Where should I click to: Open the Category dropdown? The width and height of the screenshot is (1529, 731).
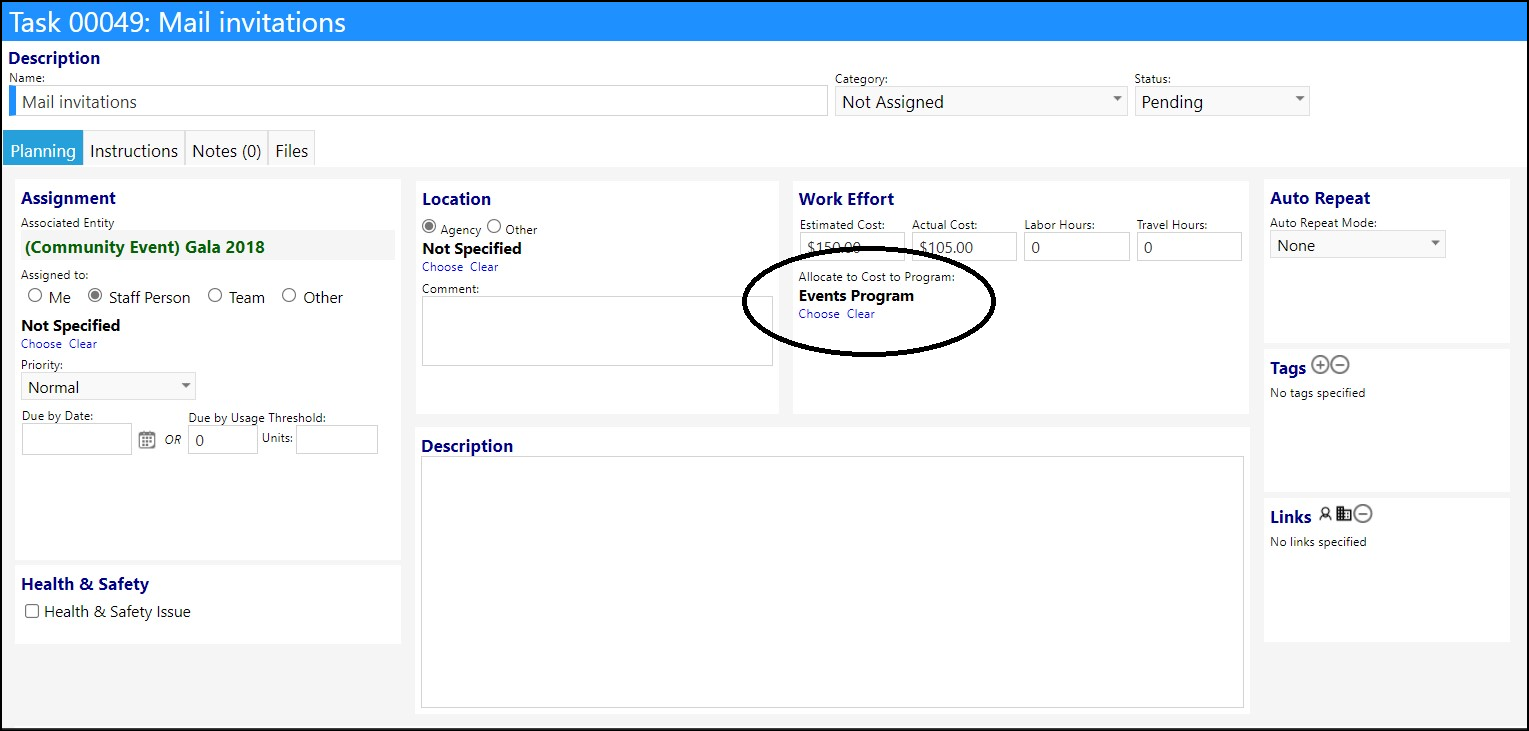[x=981, y=101]
